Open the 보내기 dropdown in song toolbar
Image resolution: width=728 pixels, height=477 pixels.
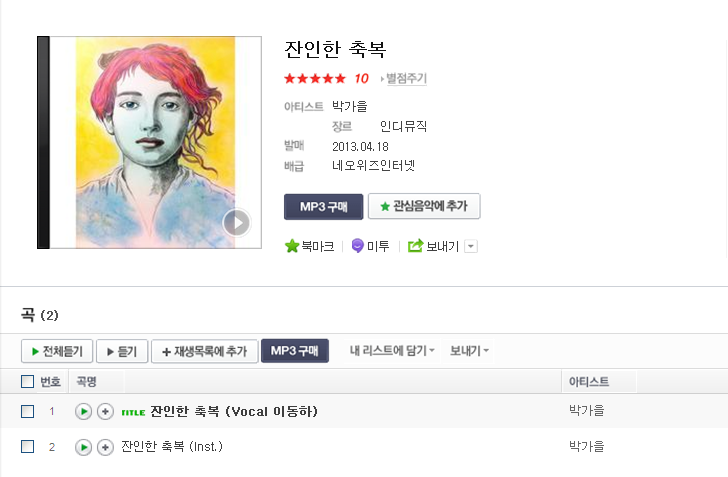[468, 351]
